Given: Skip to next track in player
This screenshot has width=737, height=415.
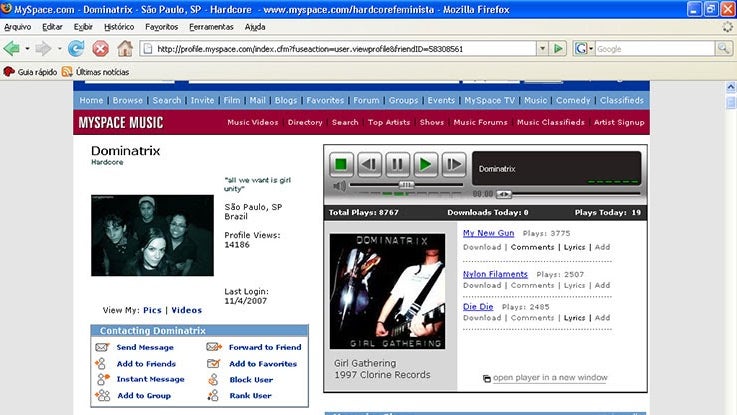Looking at the screenshot, I should [454, 164].
